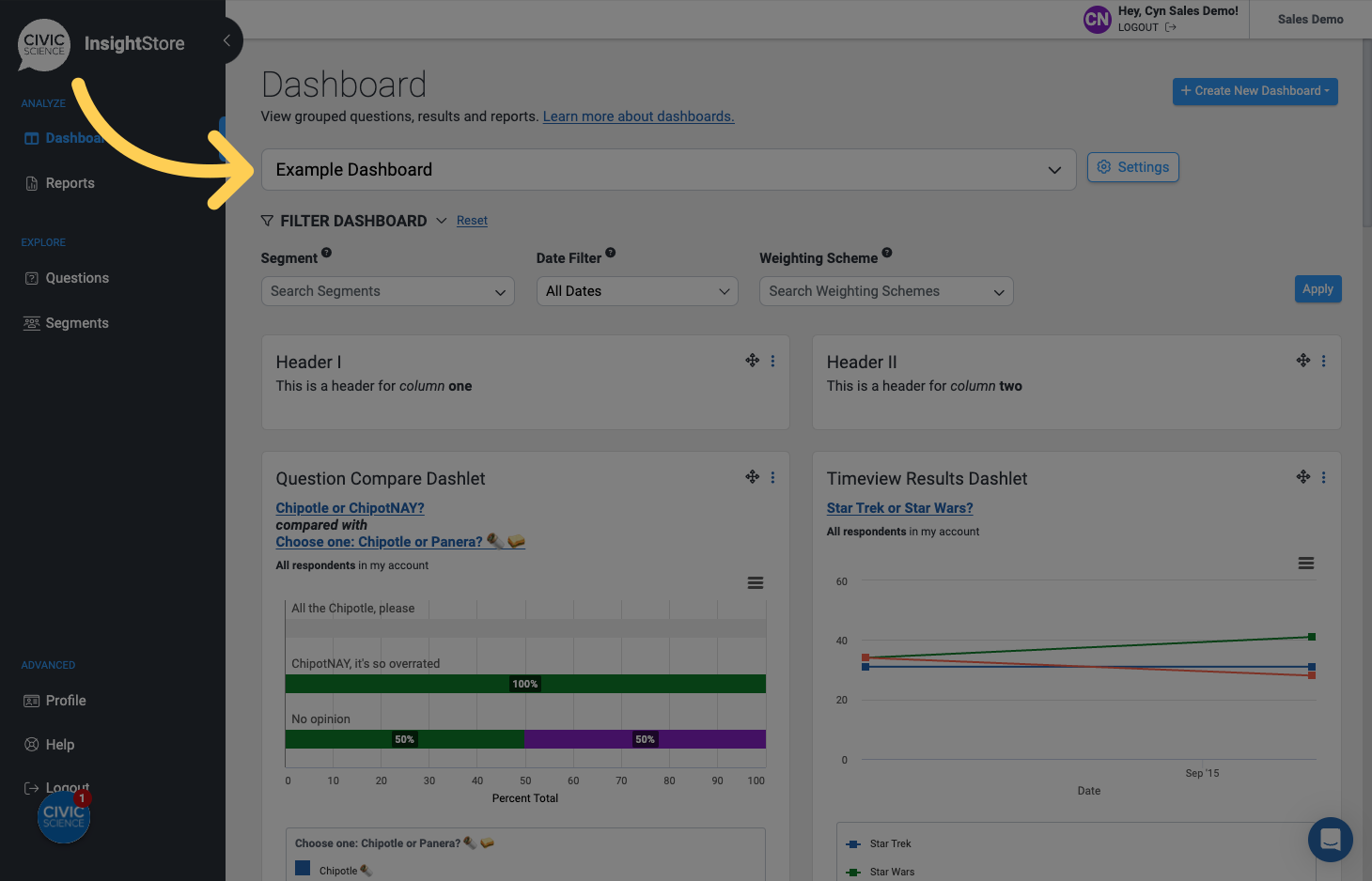This screenshot has width=1372, height=881.
Task: Open the Create New Dashboard menu
Action: tap(1255, 91)
